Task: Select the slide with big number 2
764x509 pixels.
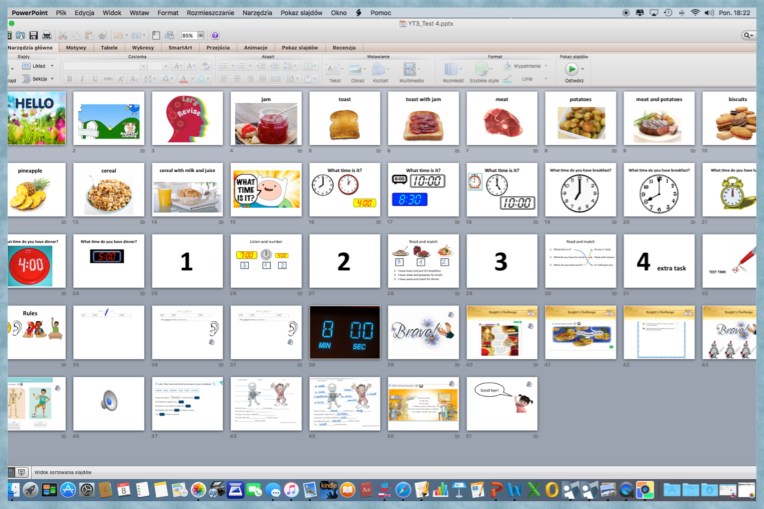Action: click(344, 261)
